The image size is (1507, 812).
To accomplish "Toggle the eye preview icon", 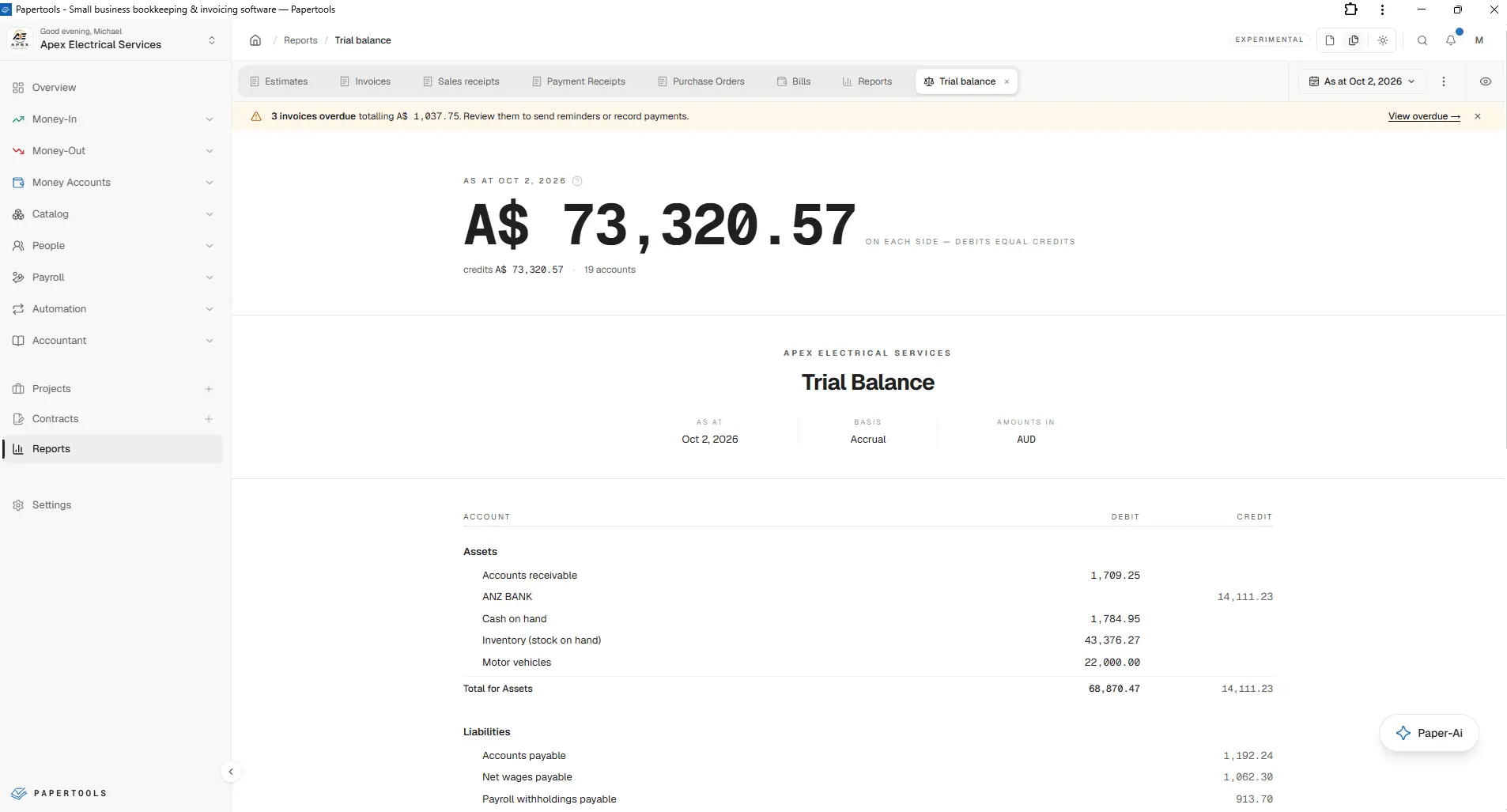I will (1486, 81).
